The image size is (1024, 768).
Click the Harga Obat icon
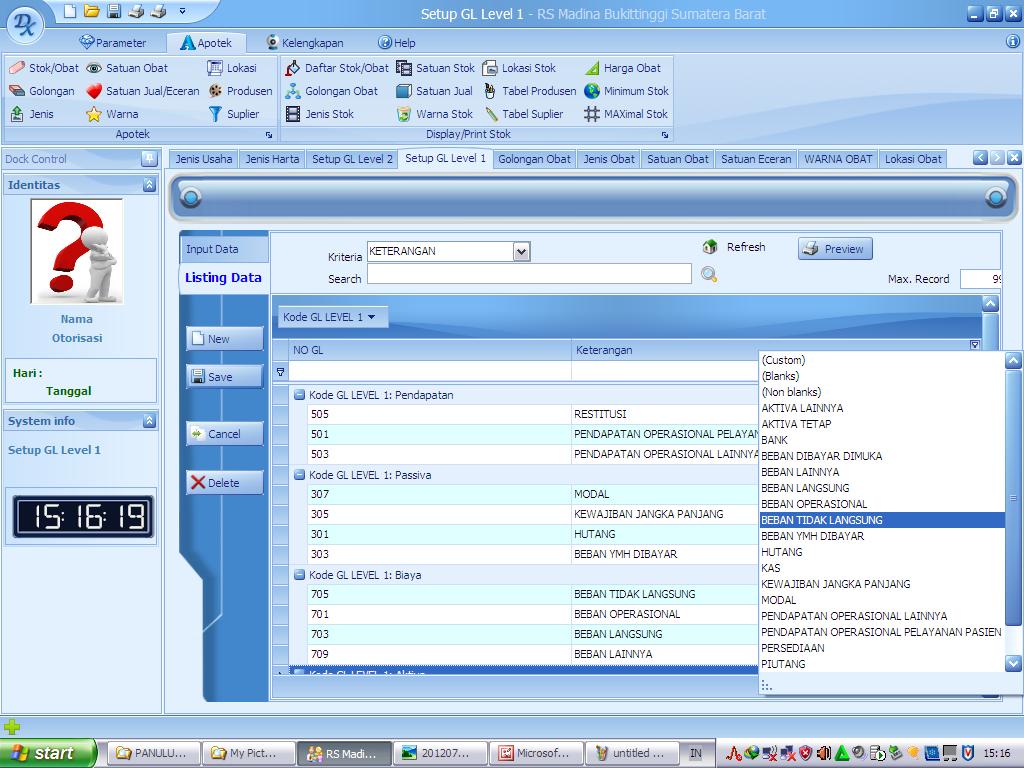coord(592,68)
